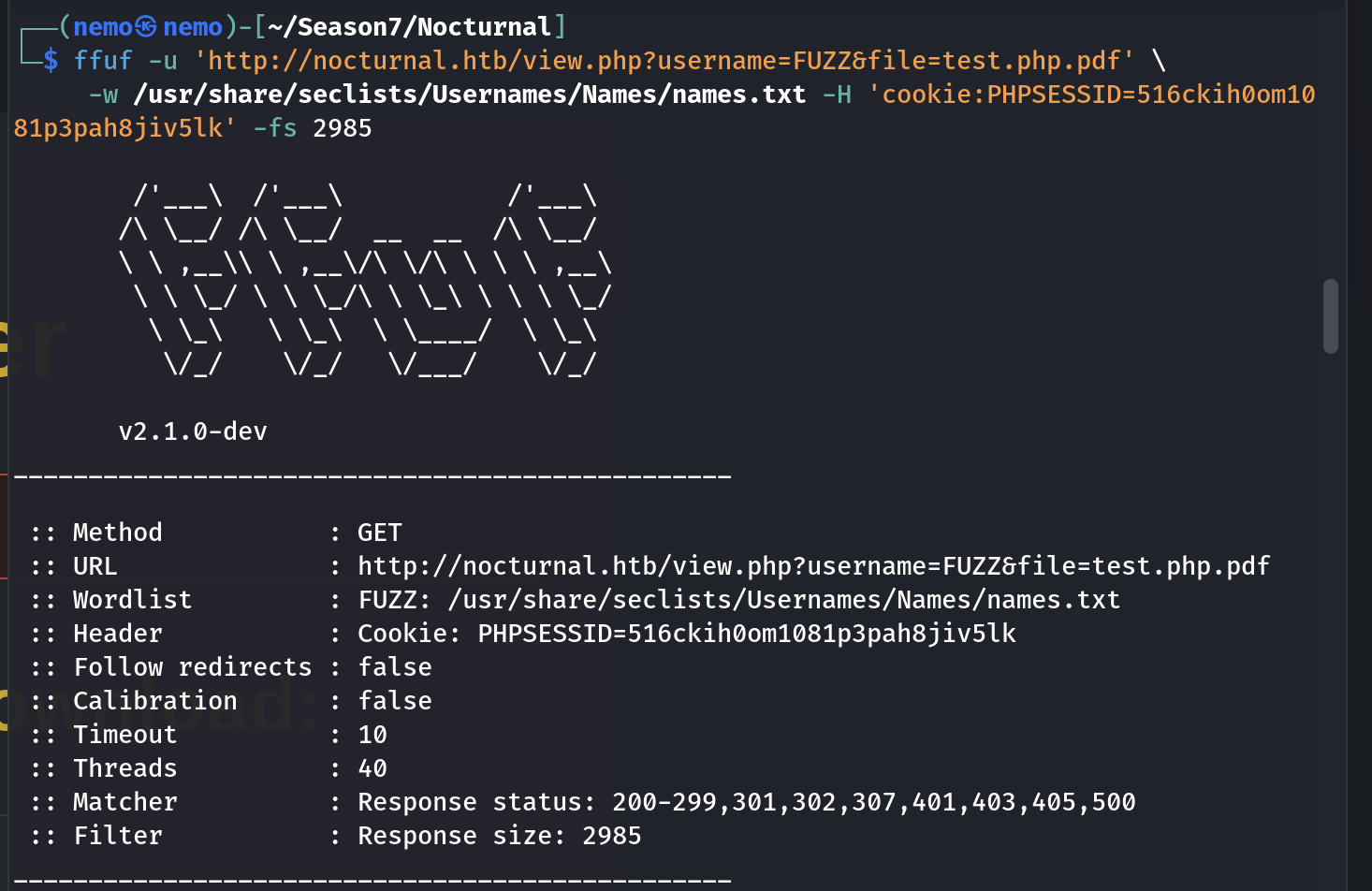This screenshot has height=891, width=1372.
Task: Click the Follow redirects false value
Action: (394, 667)
